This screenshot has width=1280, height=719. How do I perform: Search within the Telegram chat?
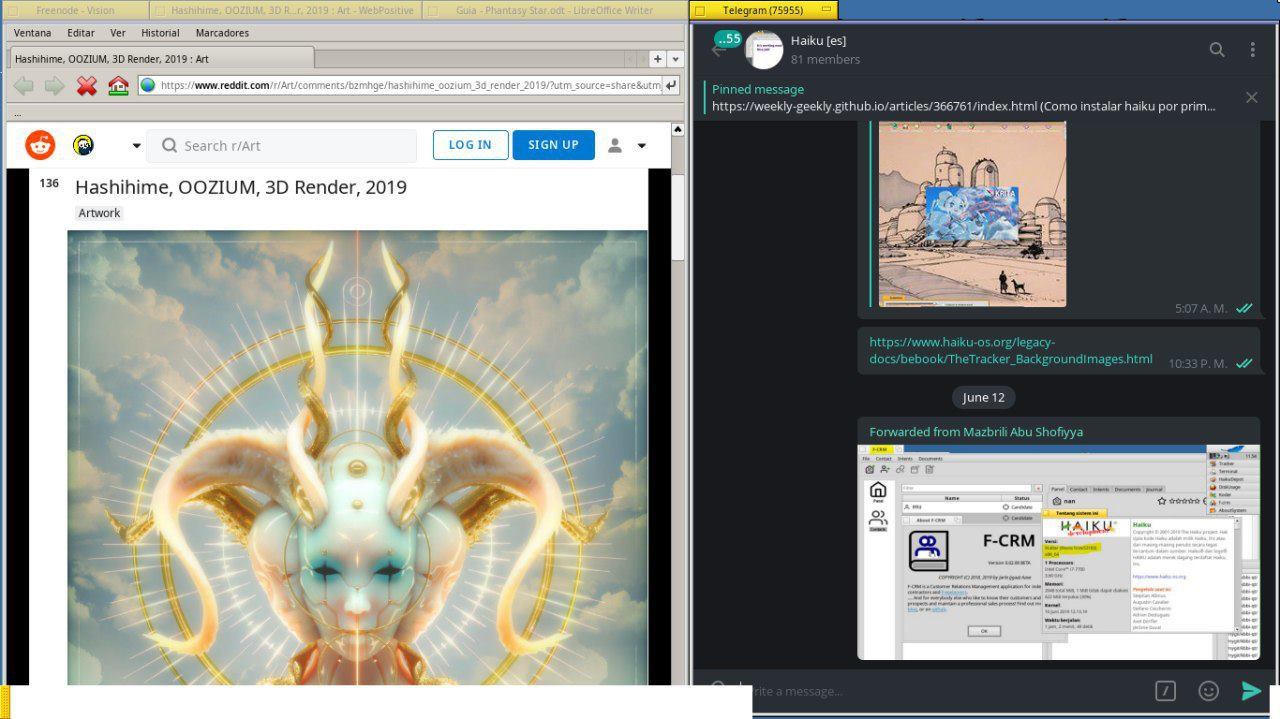pyautogui.click(x=1217, y=49)
